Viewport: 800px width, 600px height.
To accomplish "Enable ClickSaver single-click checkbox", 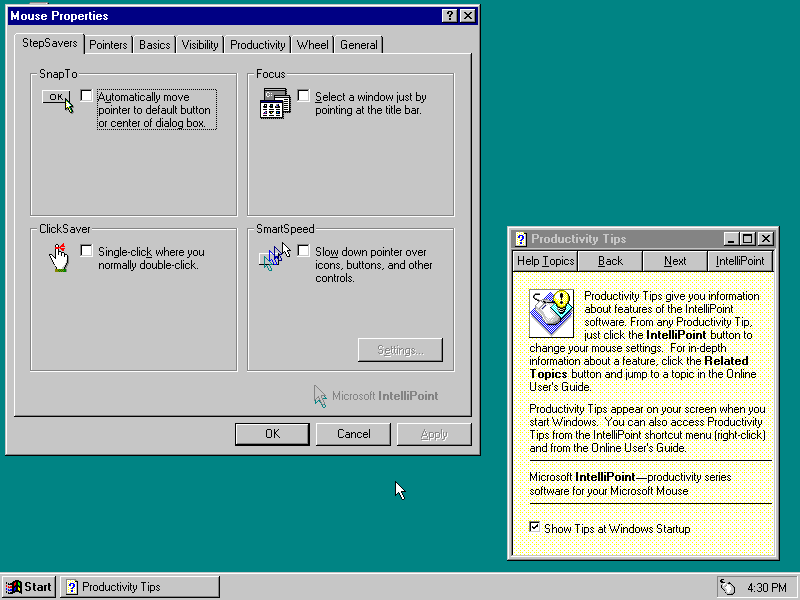I will [86, 251].
